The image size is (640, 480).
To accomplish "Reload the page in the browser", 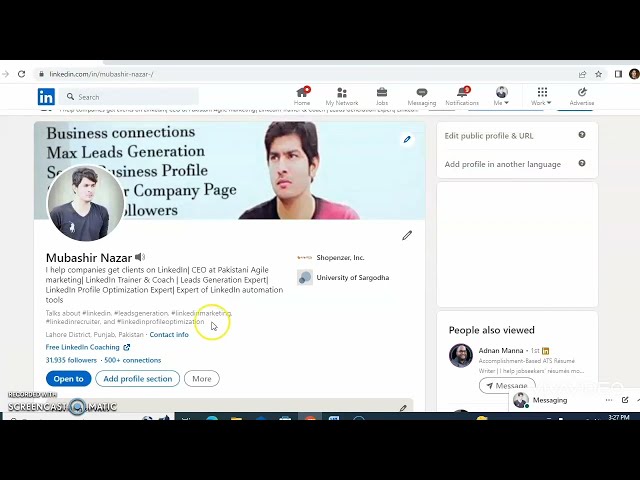I will click(x=22, y=74).
